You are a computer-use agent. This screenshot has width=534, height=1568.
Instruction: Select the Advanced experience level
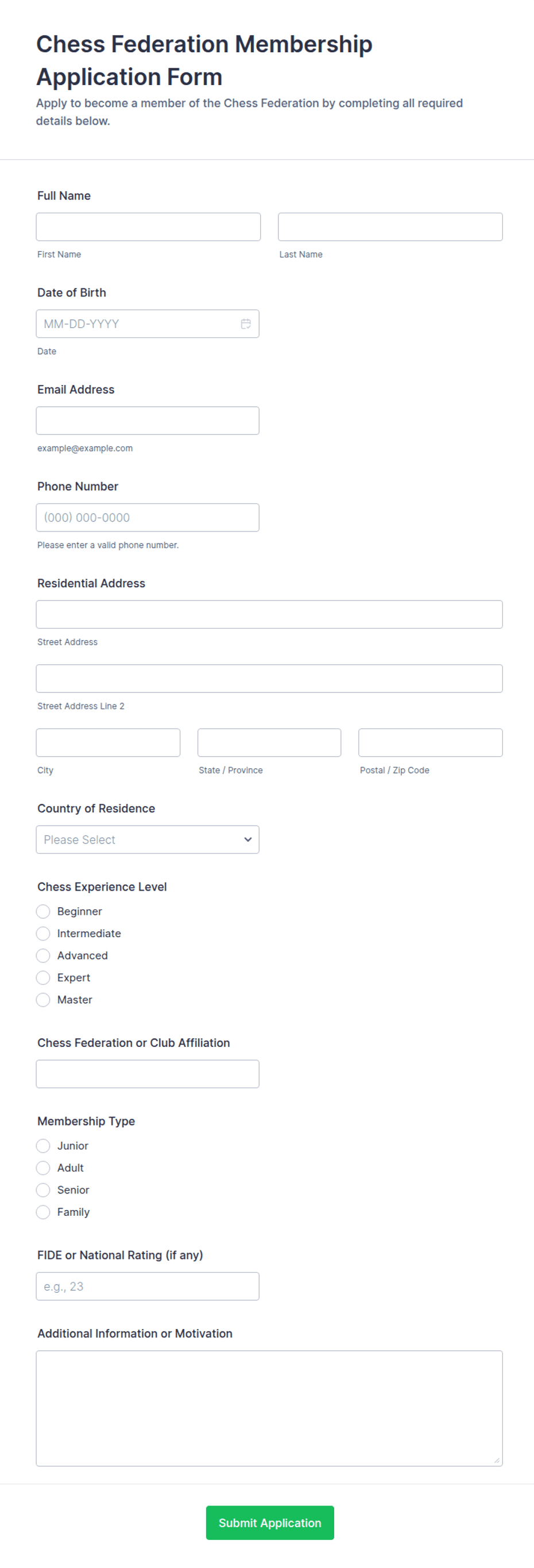coord(43,955)
